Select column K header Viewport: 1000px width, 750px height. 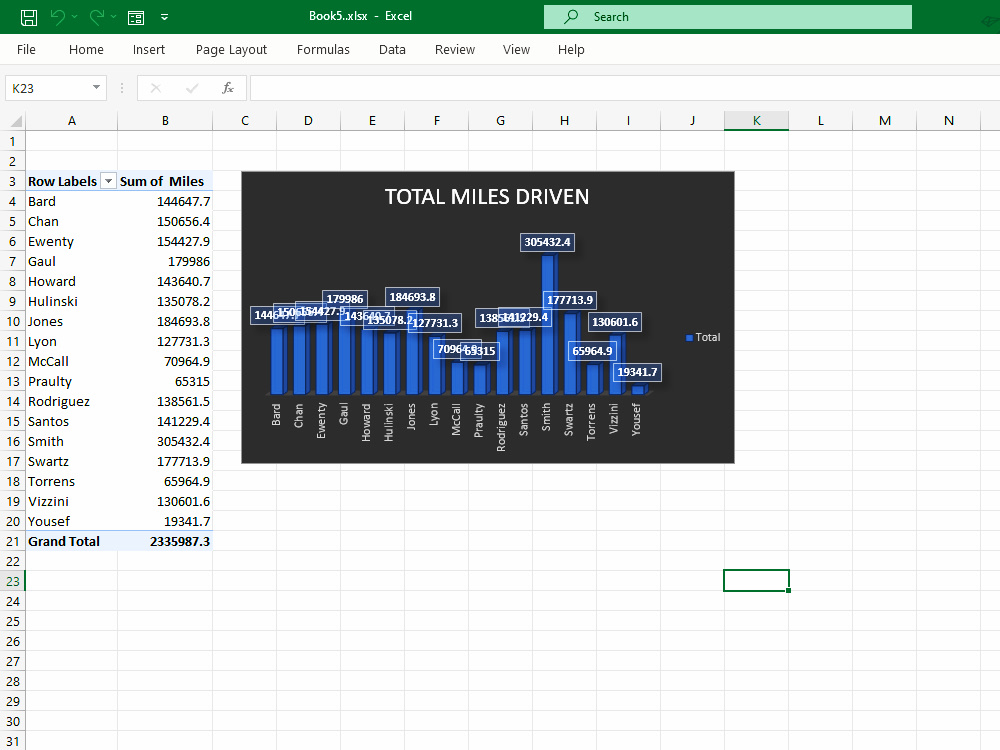click(756, 121)
